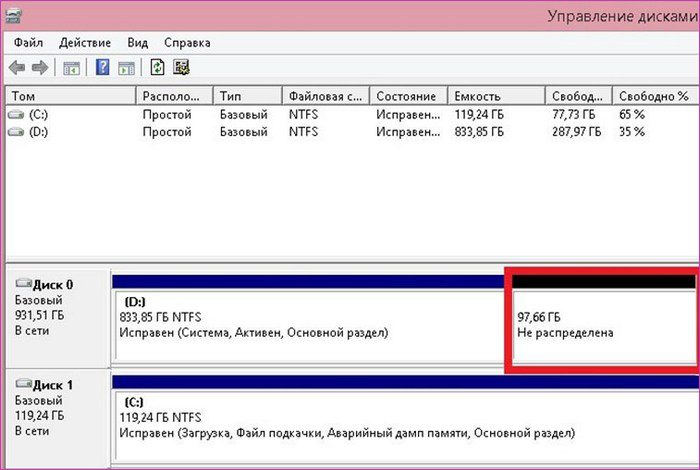Toggle the action pane toolbar icon
The image size is (700, 470).
[x=126, y=68]
